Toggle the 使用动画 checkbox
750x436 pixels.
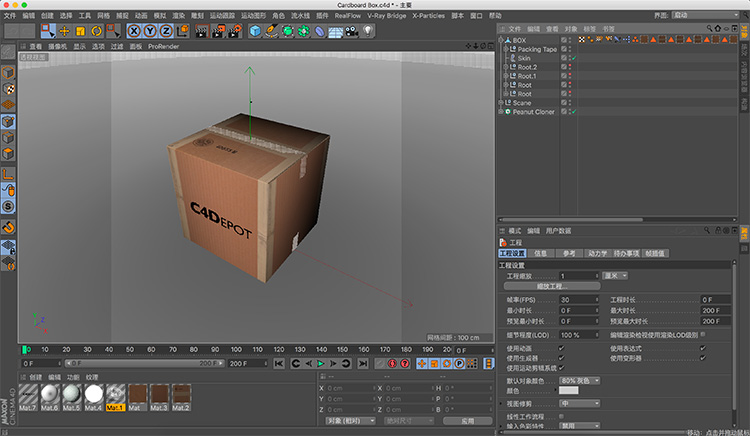(x=562, y=349)
